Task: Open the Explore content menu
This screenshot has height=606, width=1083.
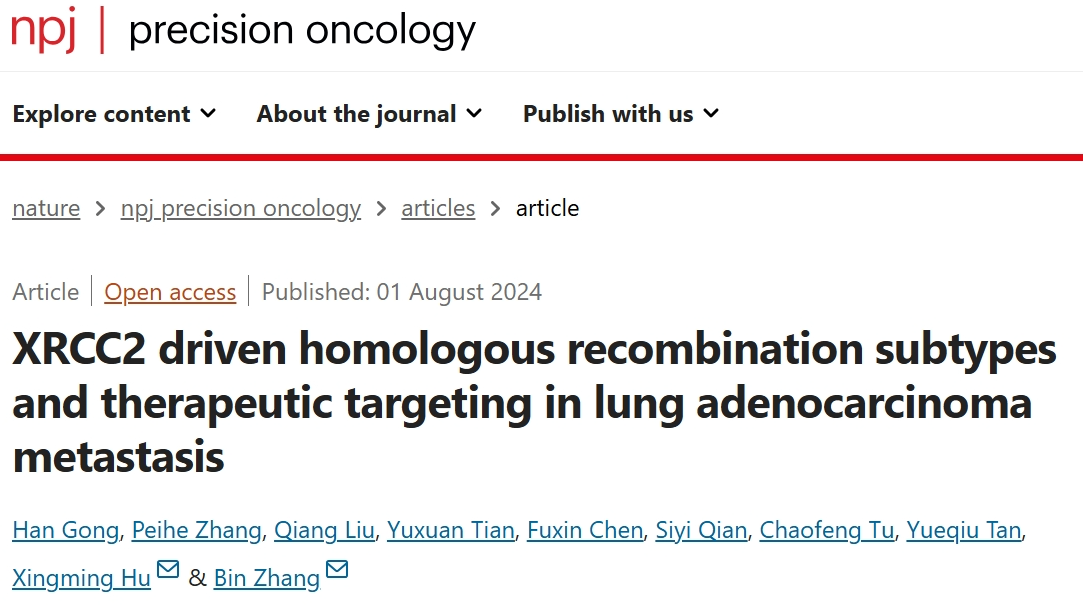Action: coord(114,113)
